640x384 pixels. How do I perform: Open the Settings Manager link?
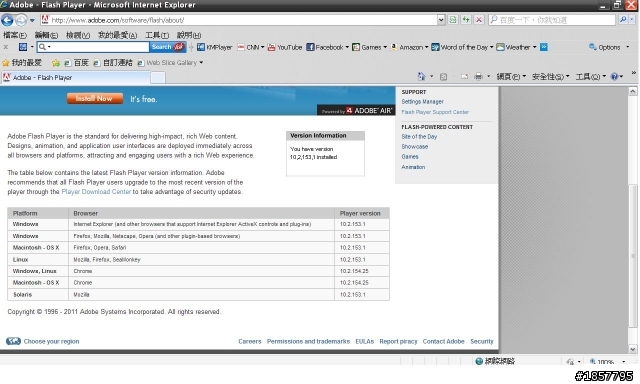tap(422, 102)
